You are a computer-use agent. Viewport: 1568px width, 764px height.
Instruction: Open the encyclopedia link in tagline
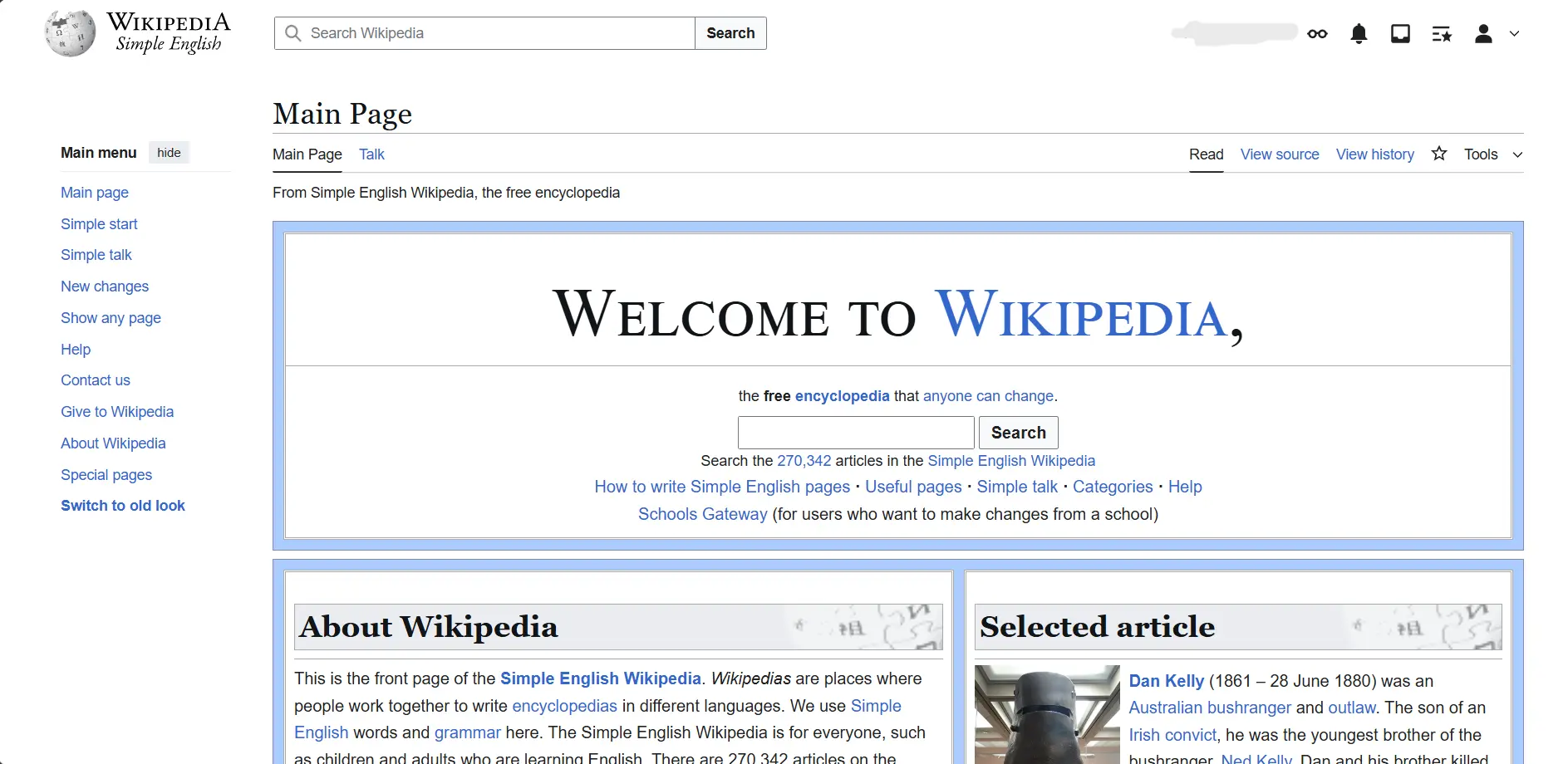pos(842,396)
